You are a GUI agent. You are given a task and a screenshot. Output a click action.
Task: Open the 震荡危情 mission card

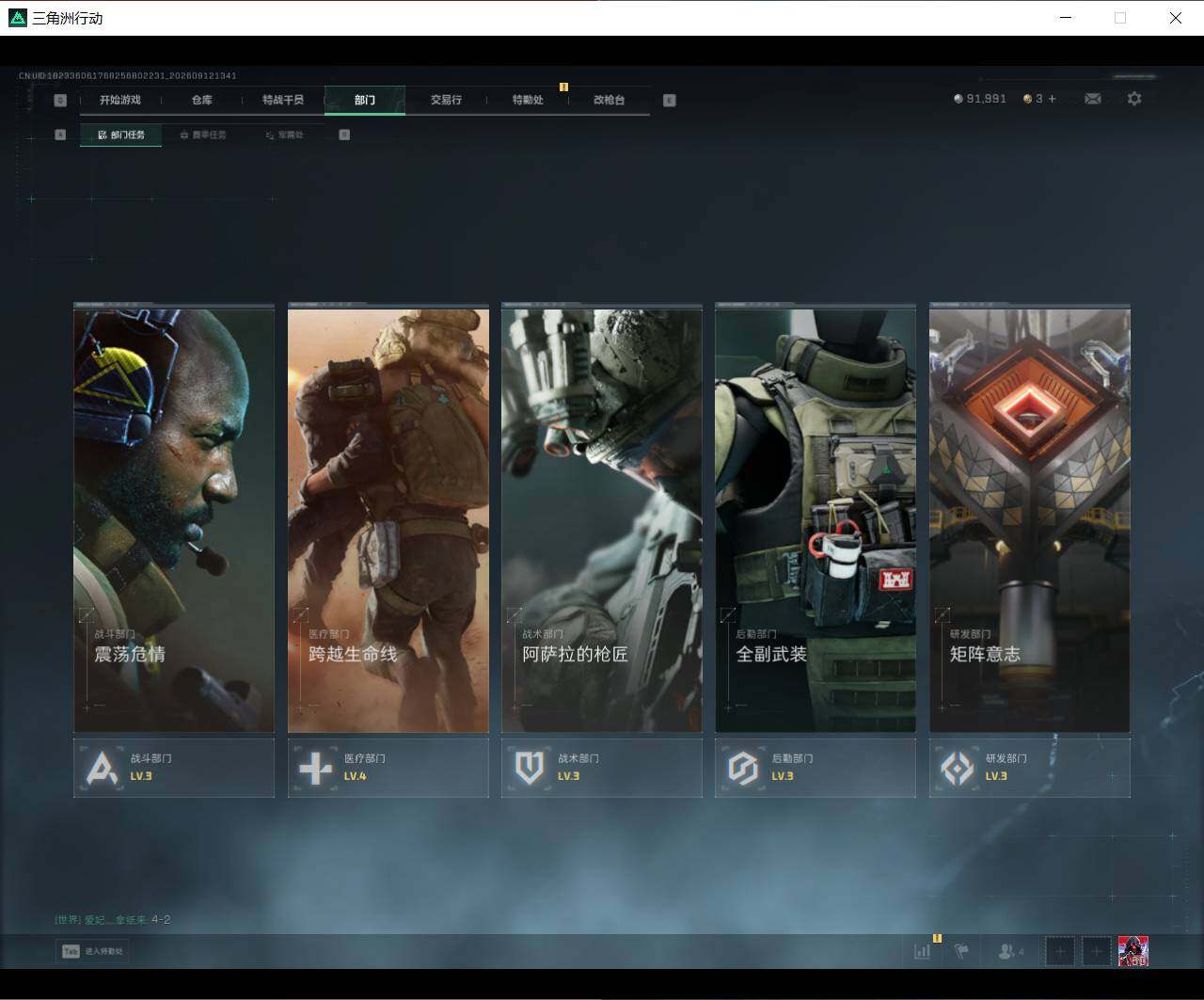point(174,517)
